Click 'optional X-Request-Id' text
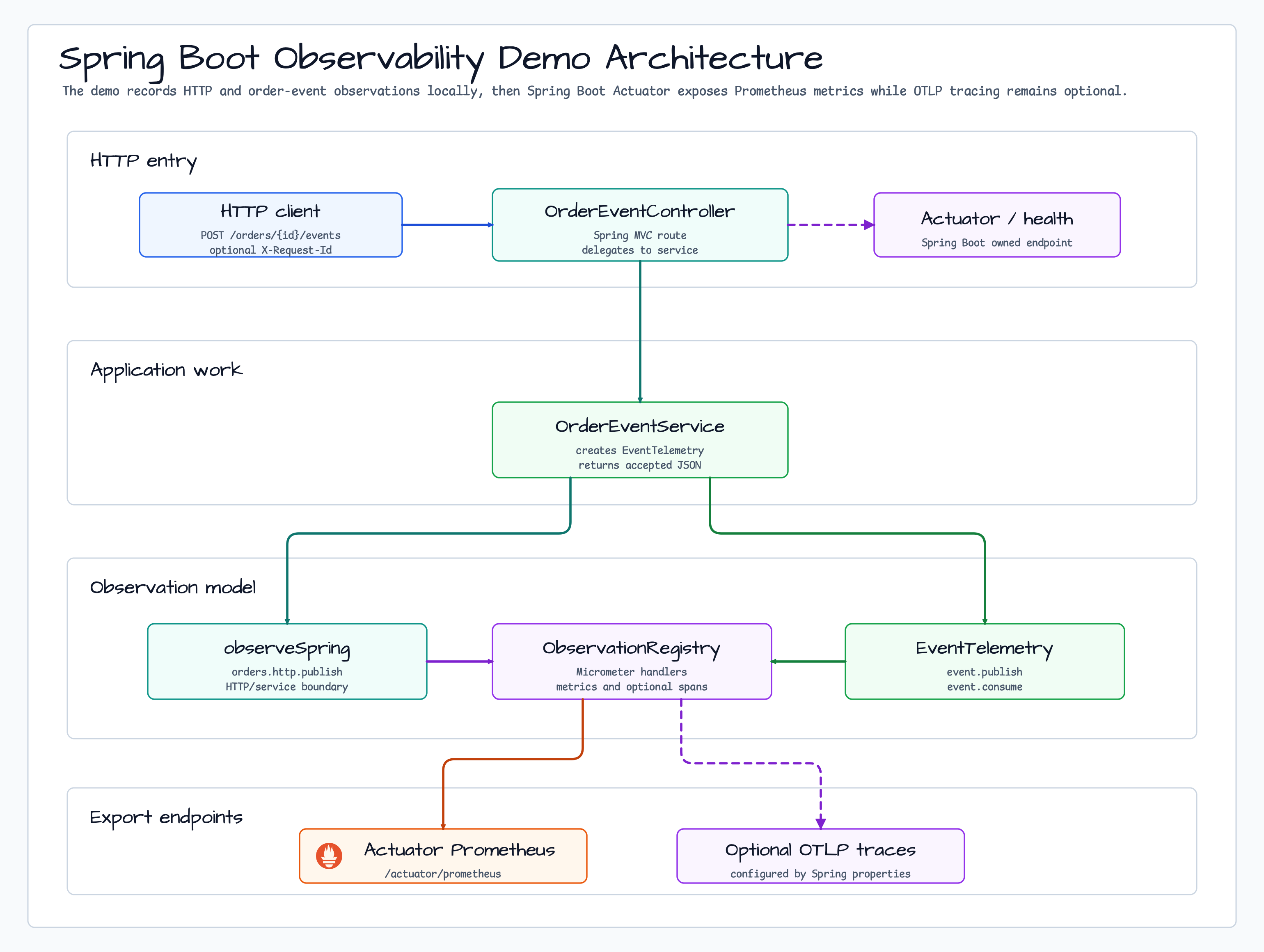The image size is (1264, 952). tap(270, 250)
